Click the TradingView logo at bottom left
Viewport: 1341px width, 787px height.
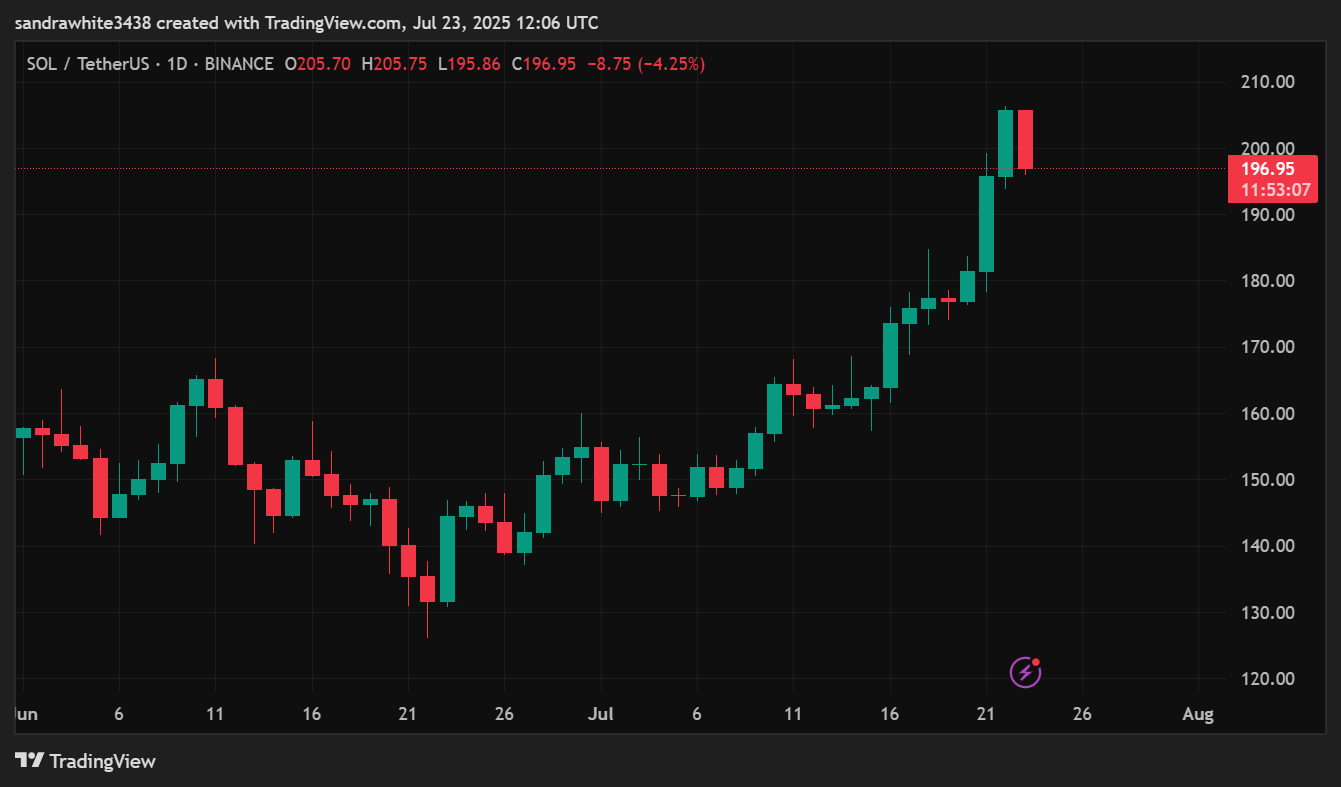click(x=86, y=761)
